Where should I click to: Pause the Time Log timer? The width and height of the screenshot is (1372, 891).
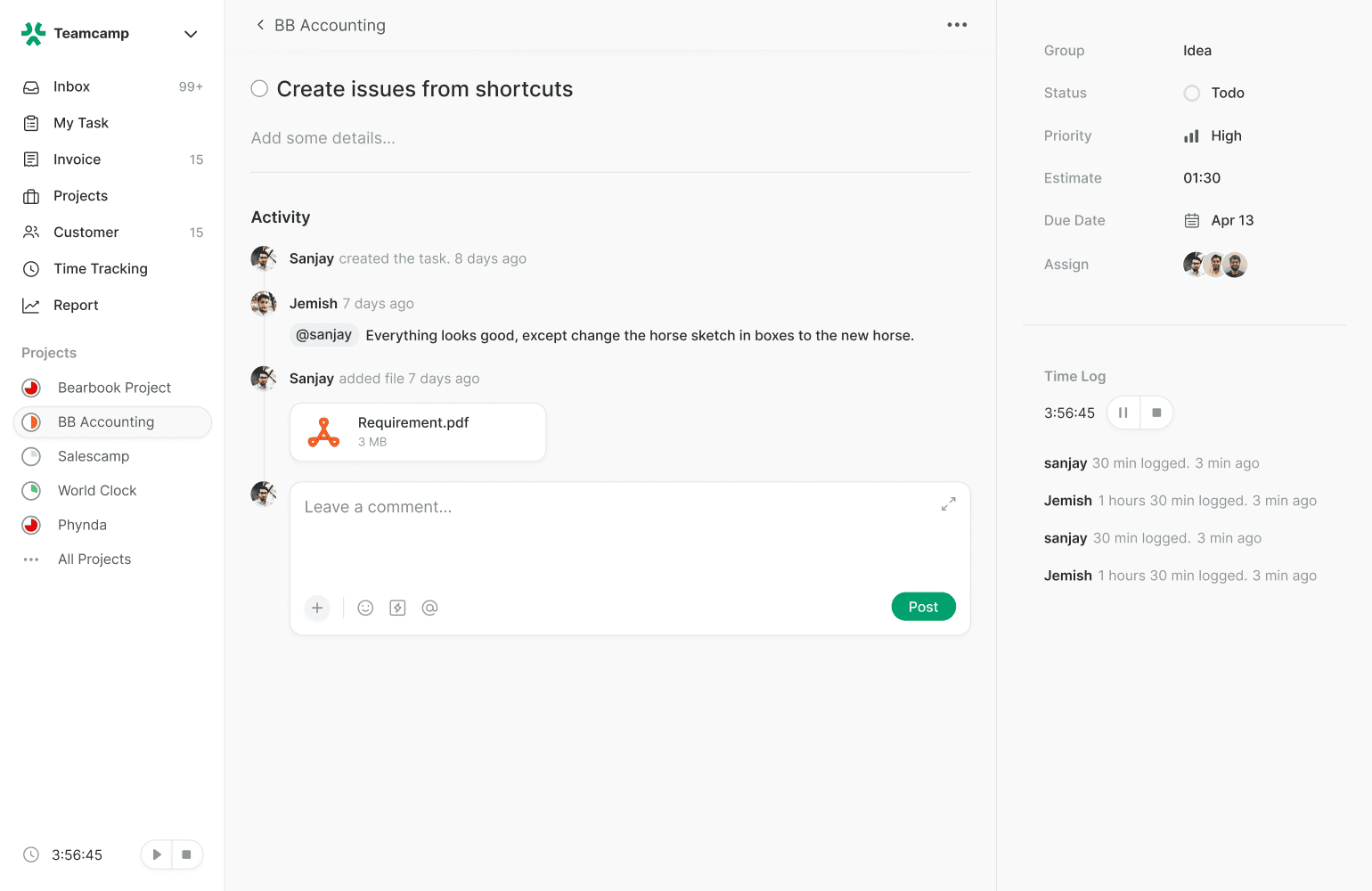(x=1123, y=413)
